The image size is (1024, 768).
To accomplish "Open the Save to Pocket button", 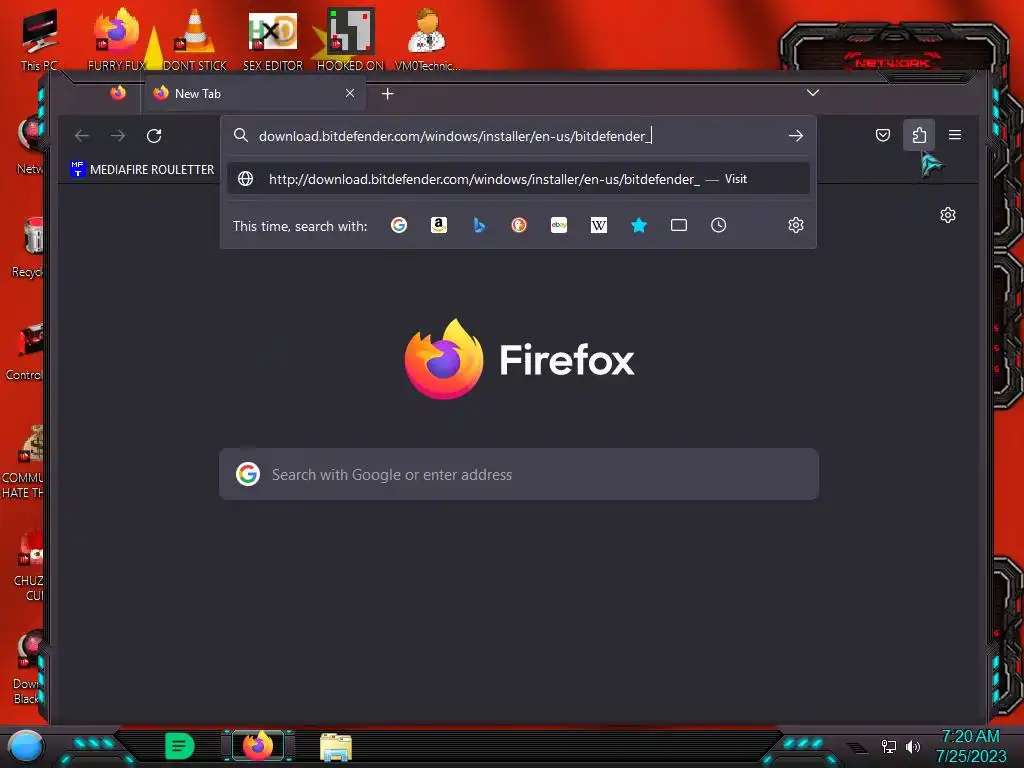I will [x=883, y=135].
